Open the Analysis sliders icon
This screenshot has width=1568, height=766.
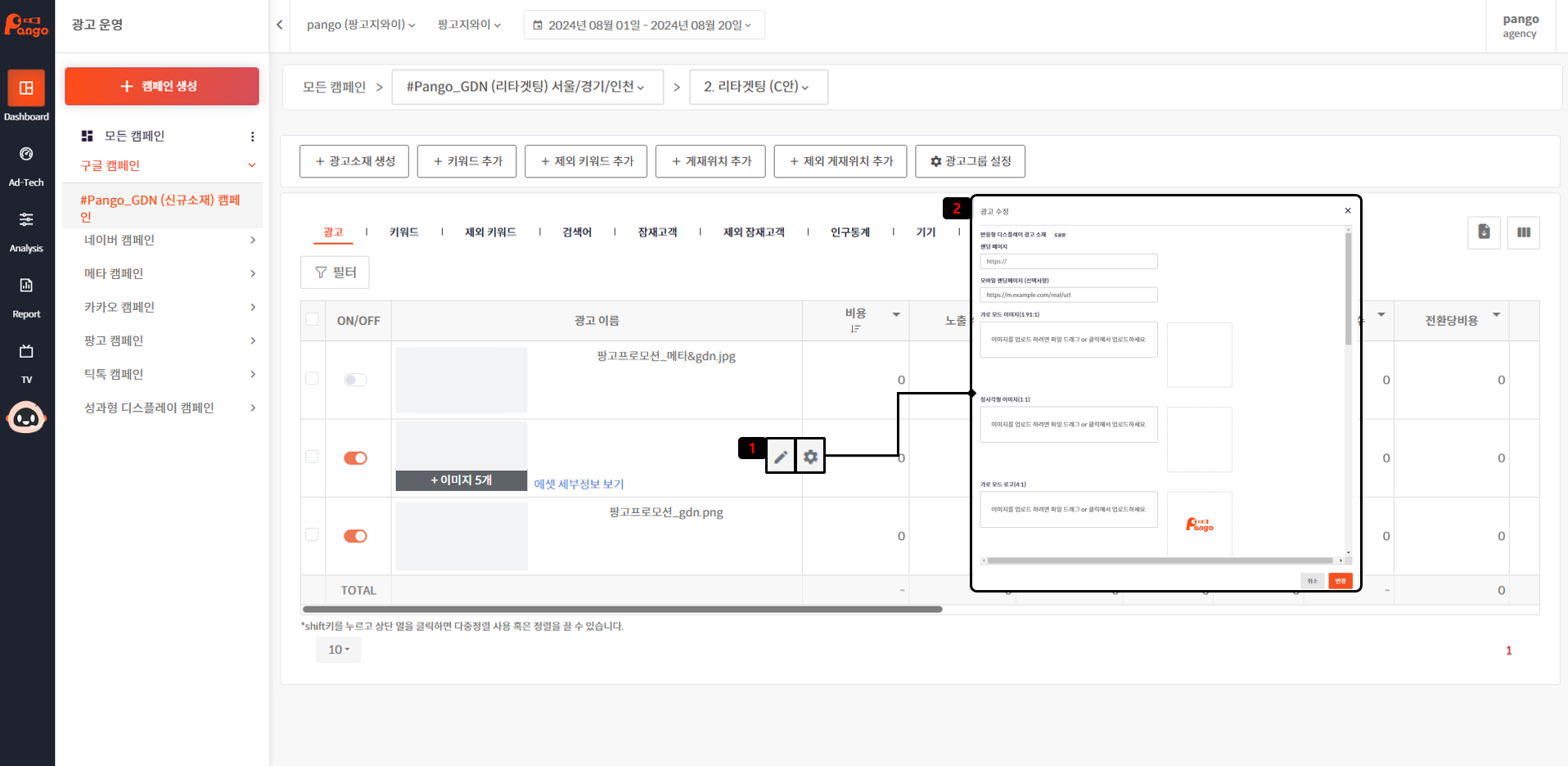pos(26,219)
